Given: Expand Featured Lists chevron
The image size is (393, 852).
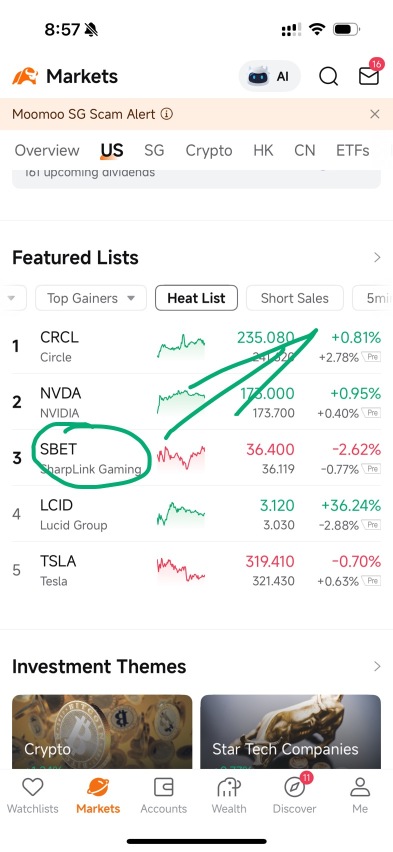Looking at the screenshot, I should tap(377, 258).
